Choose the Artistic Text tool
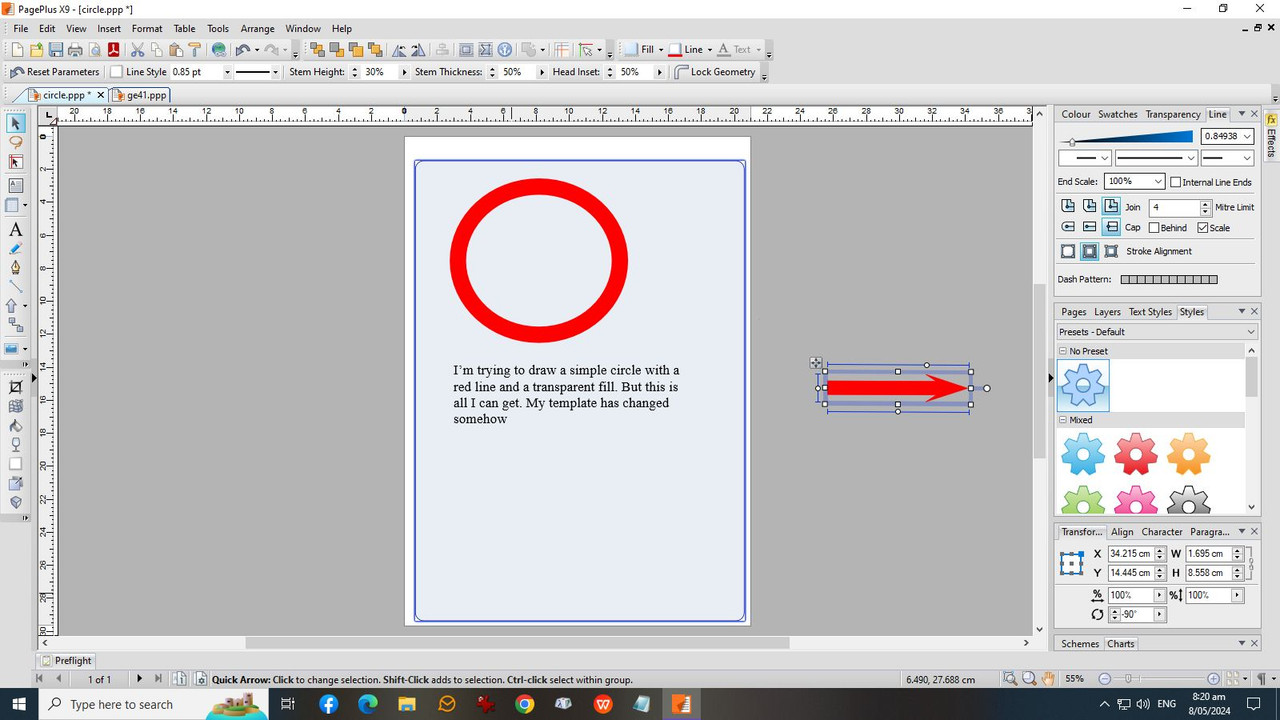 point(16,230)
